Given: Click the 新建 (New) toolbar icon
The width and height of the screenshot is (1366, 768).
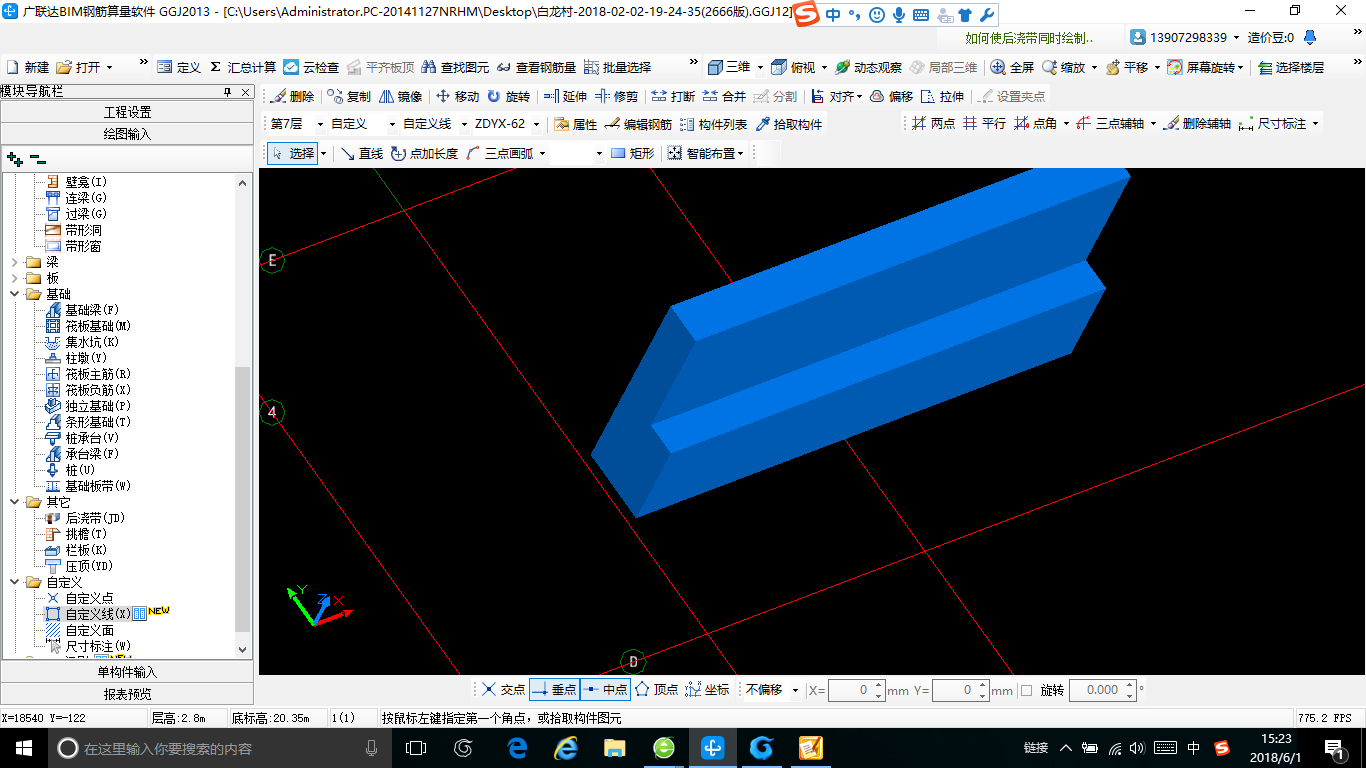Looking at the screenshot, I should pos(28,67).
